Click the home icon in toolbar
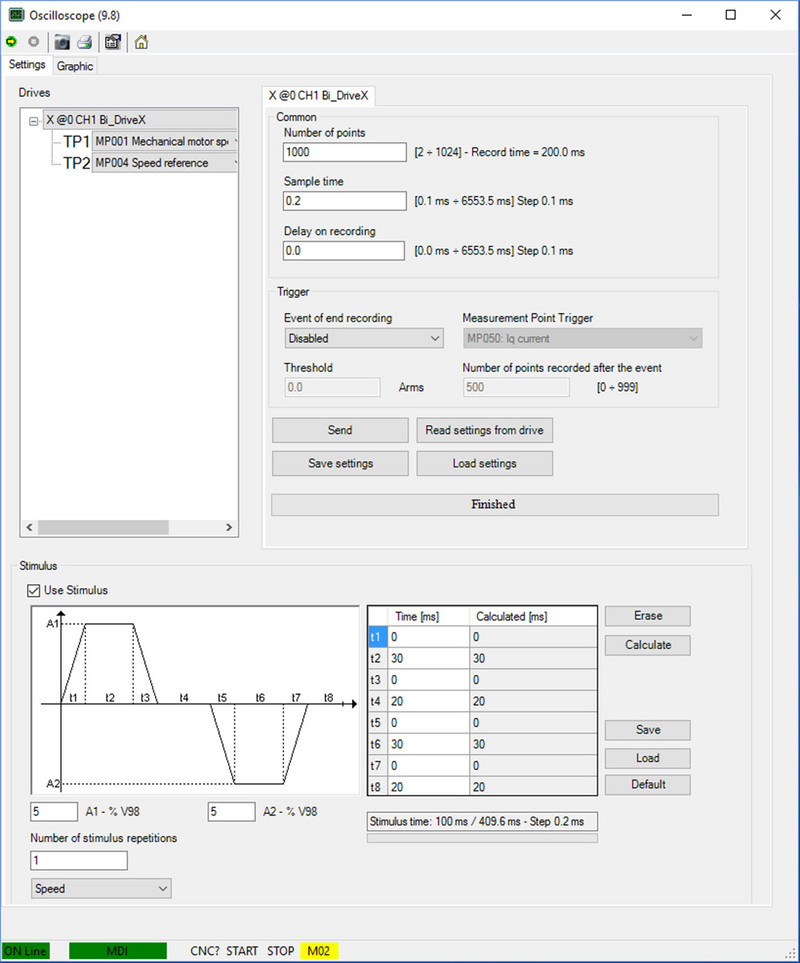Screen dimensions: 800x963 click(141, 42)
